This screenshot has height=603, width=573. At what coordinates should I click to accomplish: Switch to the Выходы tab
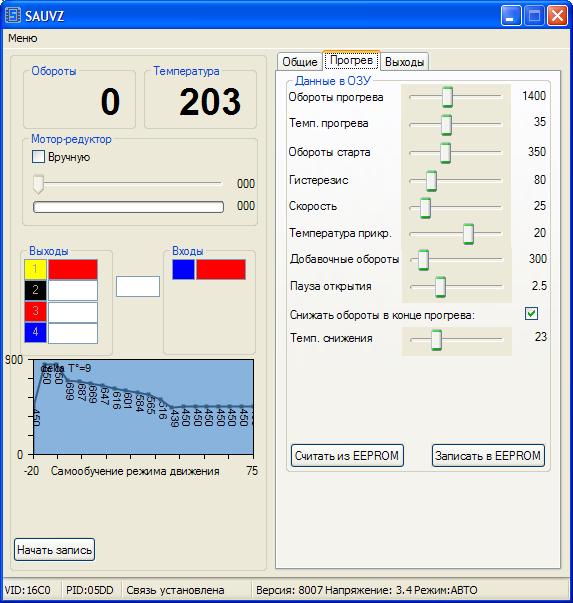tap(404, 62)
